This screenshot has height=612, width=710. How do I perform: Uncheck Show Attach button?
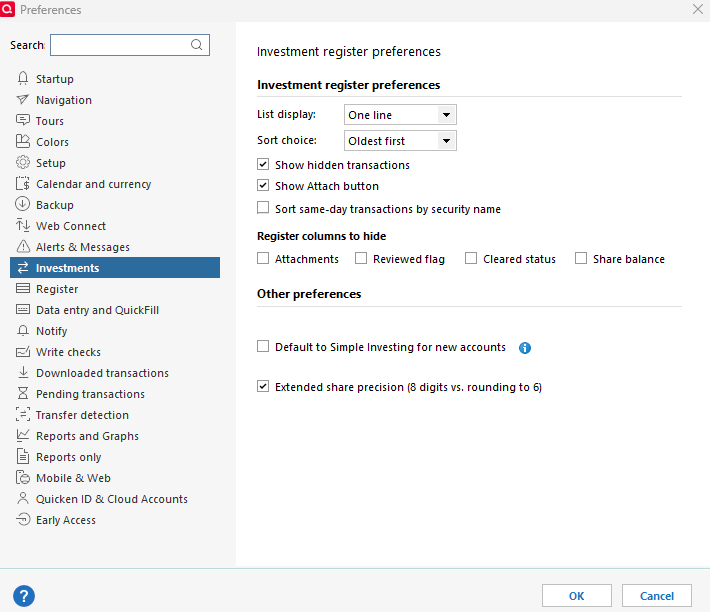[263, 185]
